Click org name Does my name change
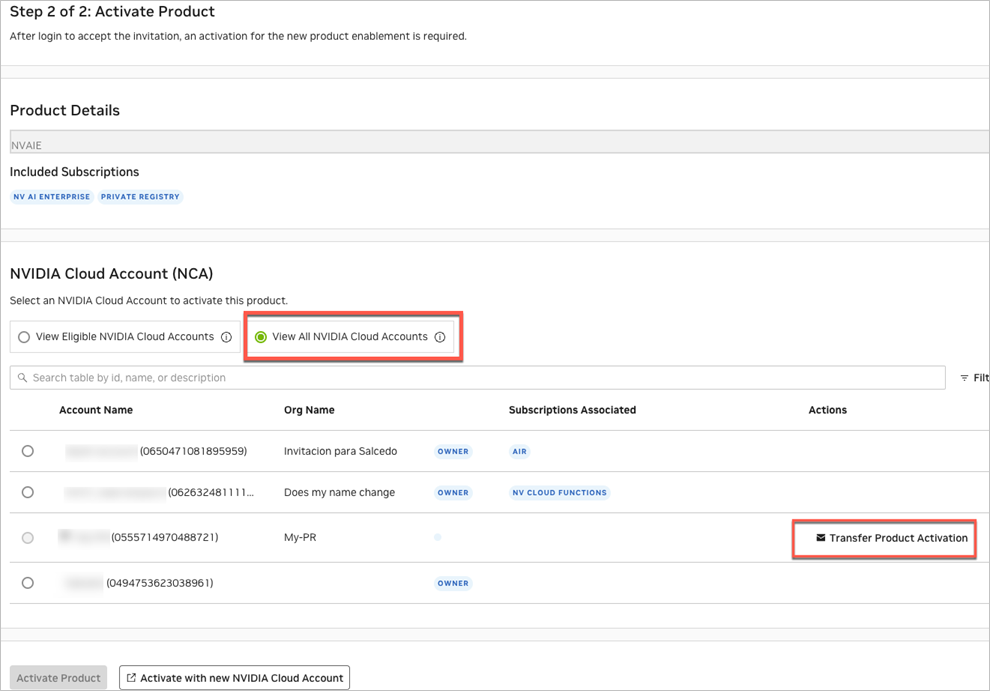 pyautogui.click(x=340, y=492)
